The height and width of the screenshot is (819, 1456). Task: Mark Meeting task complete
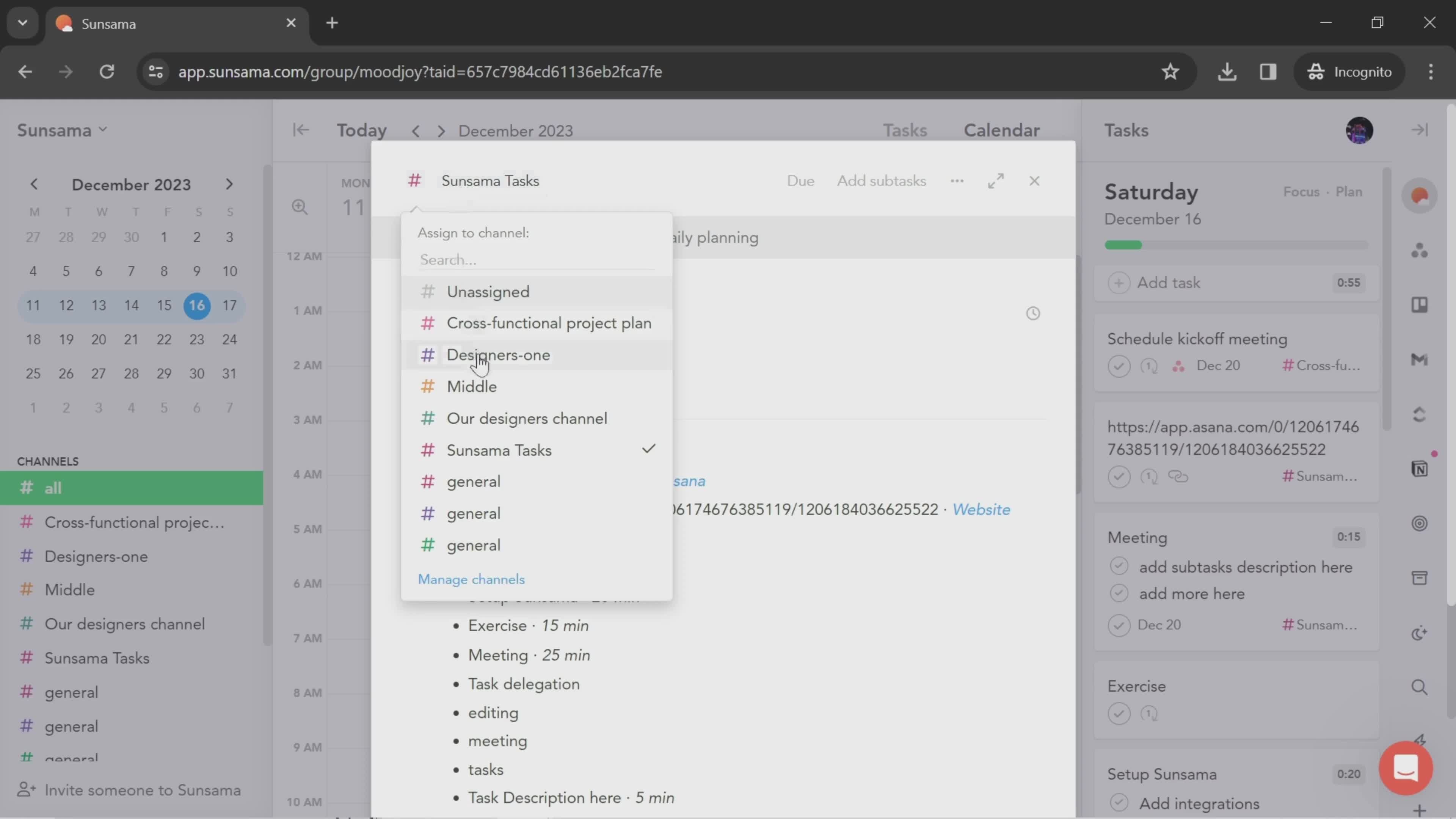1119,625
